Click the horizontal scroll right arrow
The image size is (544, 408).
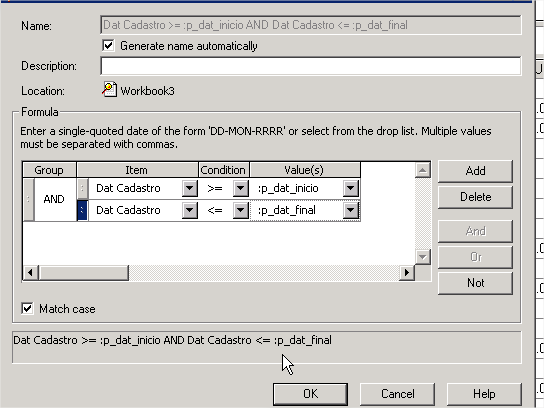pyautogui.click(x=407, y=273)
